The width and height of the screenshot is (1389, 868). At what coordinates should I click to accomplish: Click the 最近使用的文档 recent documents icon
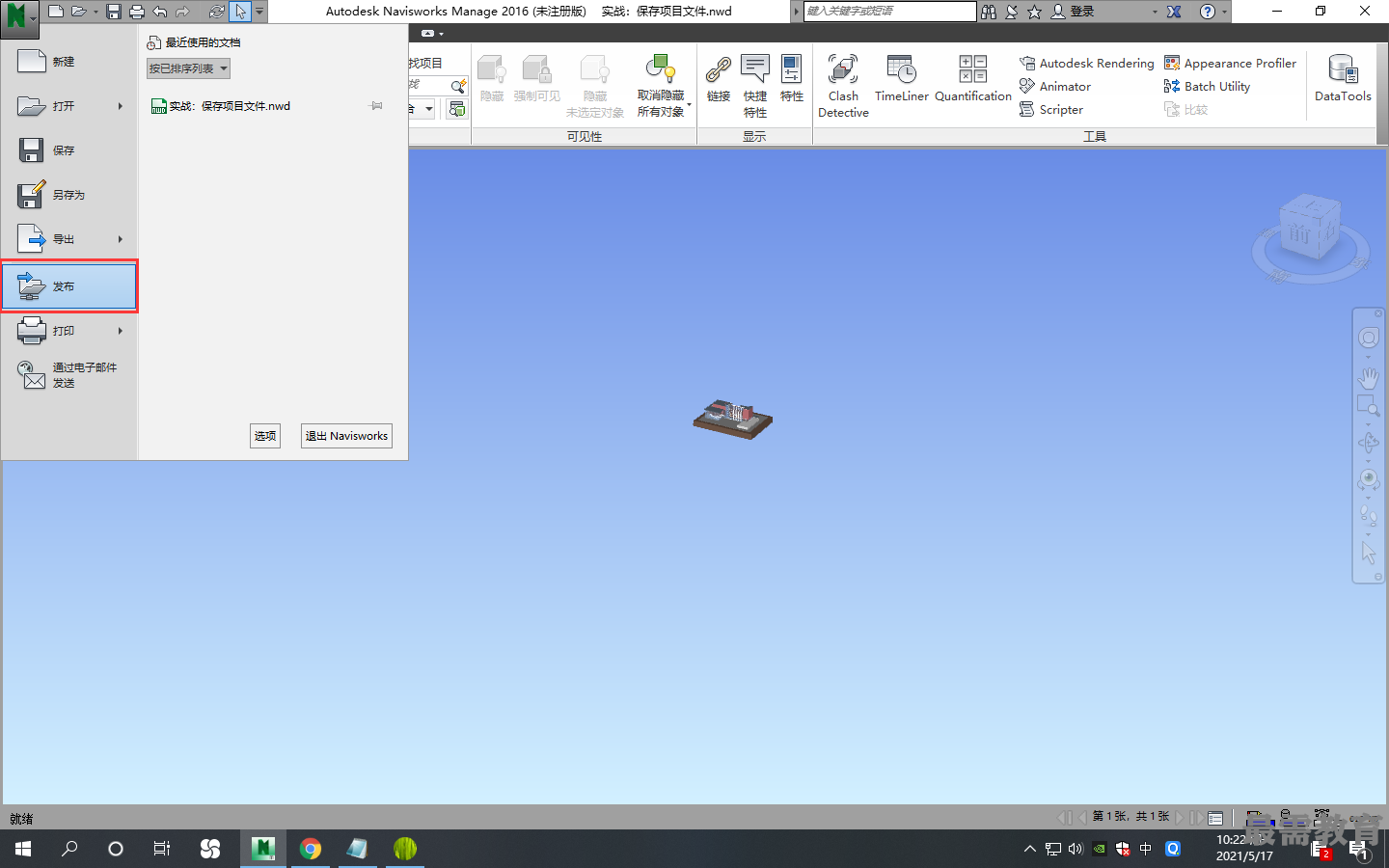tap(153, 42)
